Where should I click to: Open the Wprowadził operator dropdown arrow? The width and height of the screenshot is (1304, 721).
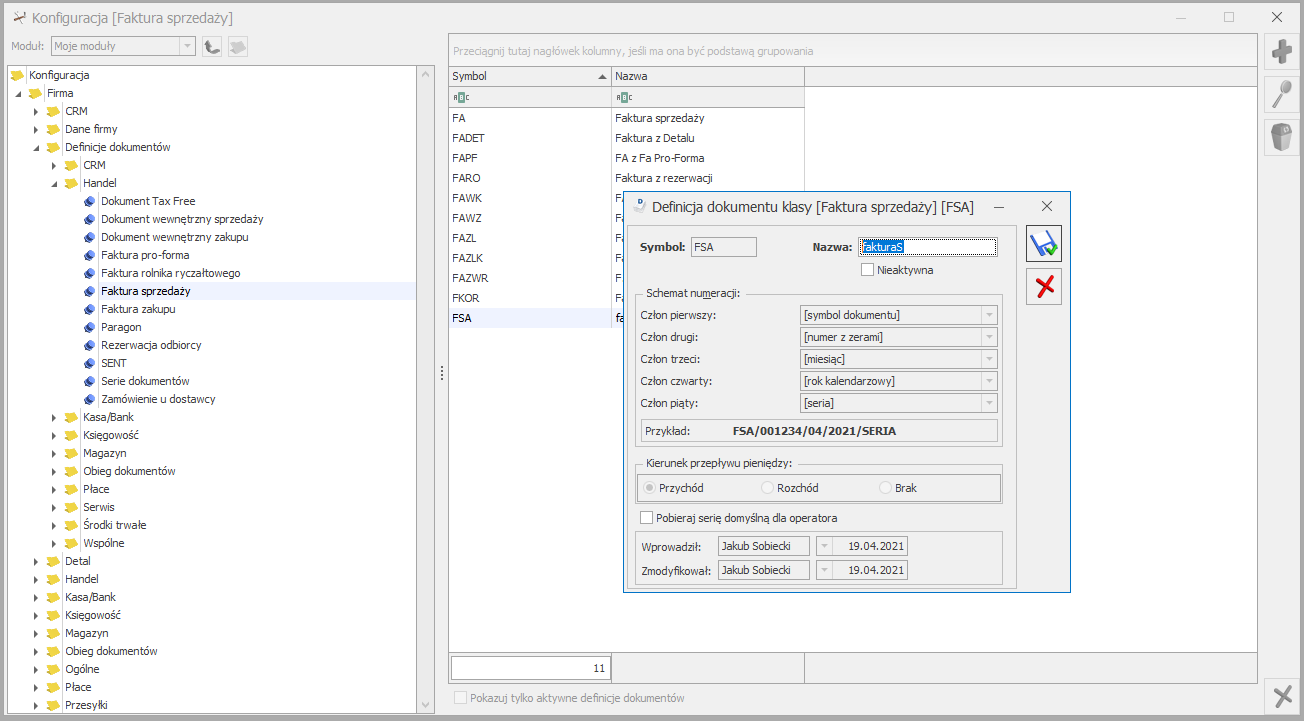pos(824,546)
